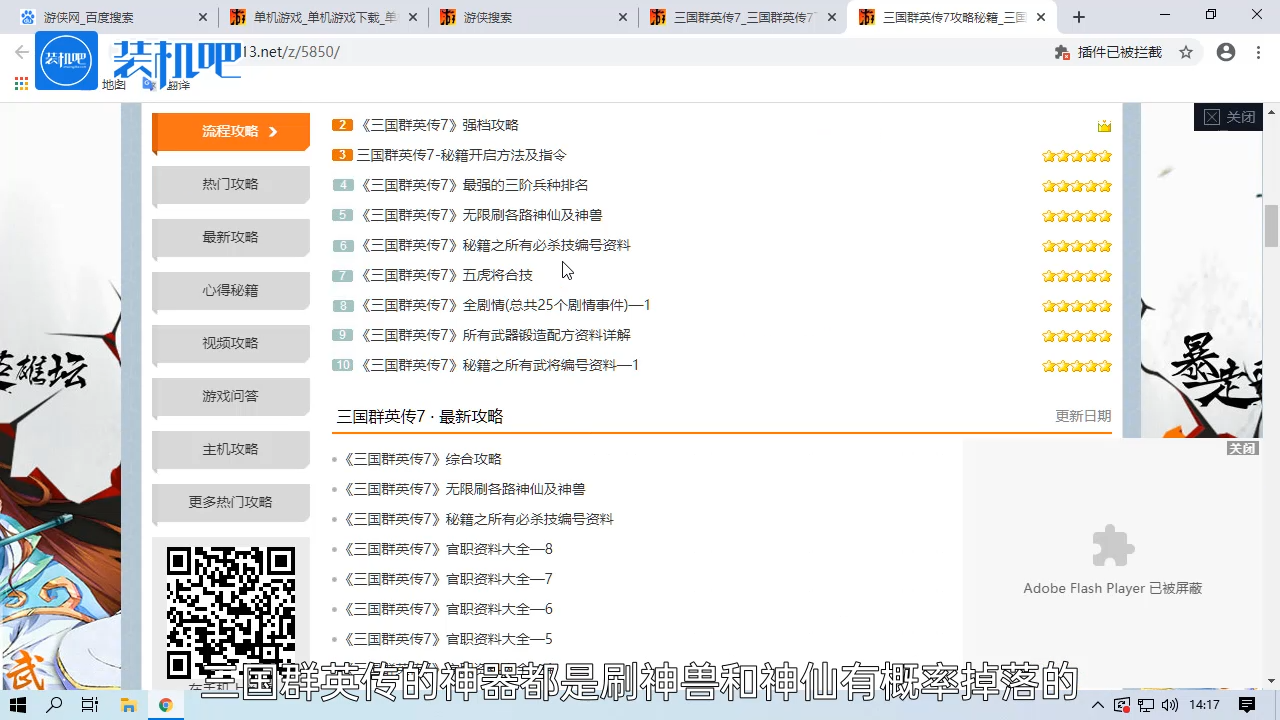Open the 《三国群英传7》综合攻略 link
Image resolution: width=1280 pixels, height=720 pixels.
click(x=424, y=458)
